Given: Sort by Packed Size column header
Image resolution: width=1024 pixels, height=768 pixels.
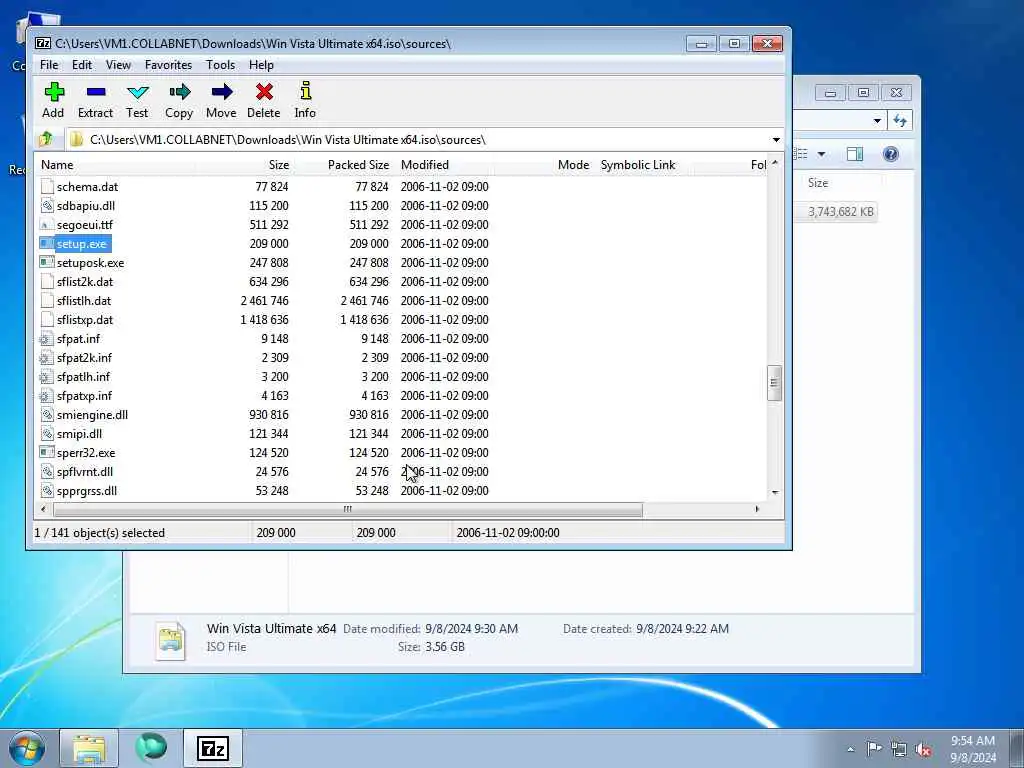Looking at the screenshot, I should pos(344,165).
